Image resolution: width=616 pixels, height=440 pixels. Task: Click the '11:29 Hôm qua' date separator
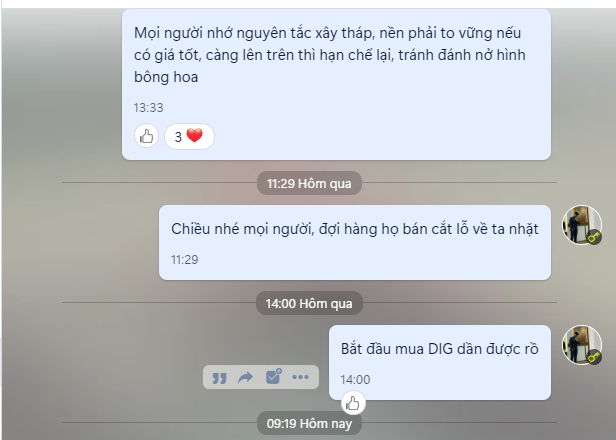[309, 183]
